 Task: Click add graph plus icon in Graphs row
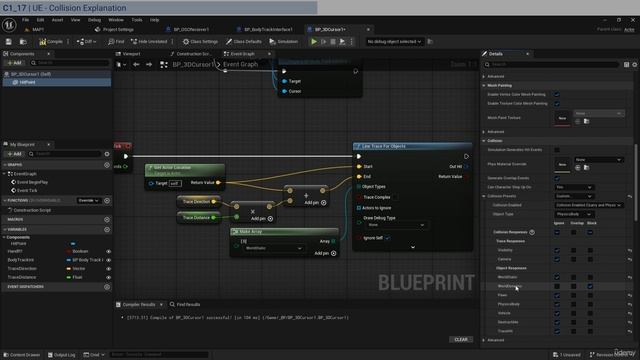click(107, 165)
